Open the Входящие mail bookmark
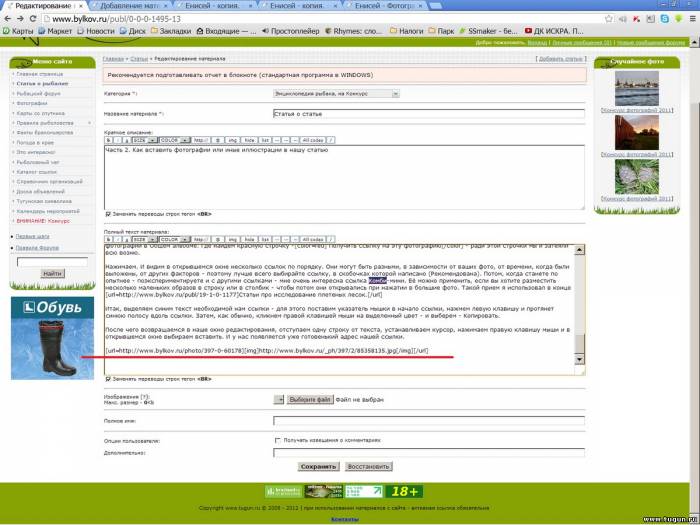The image size is (700, 525). [227, 31]
